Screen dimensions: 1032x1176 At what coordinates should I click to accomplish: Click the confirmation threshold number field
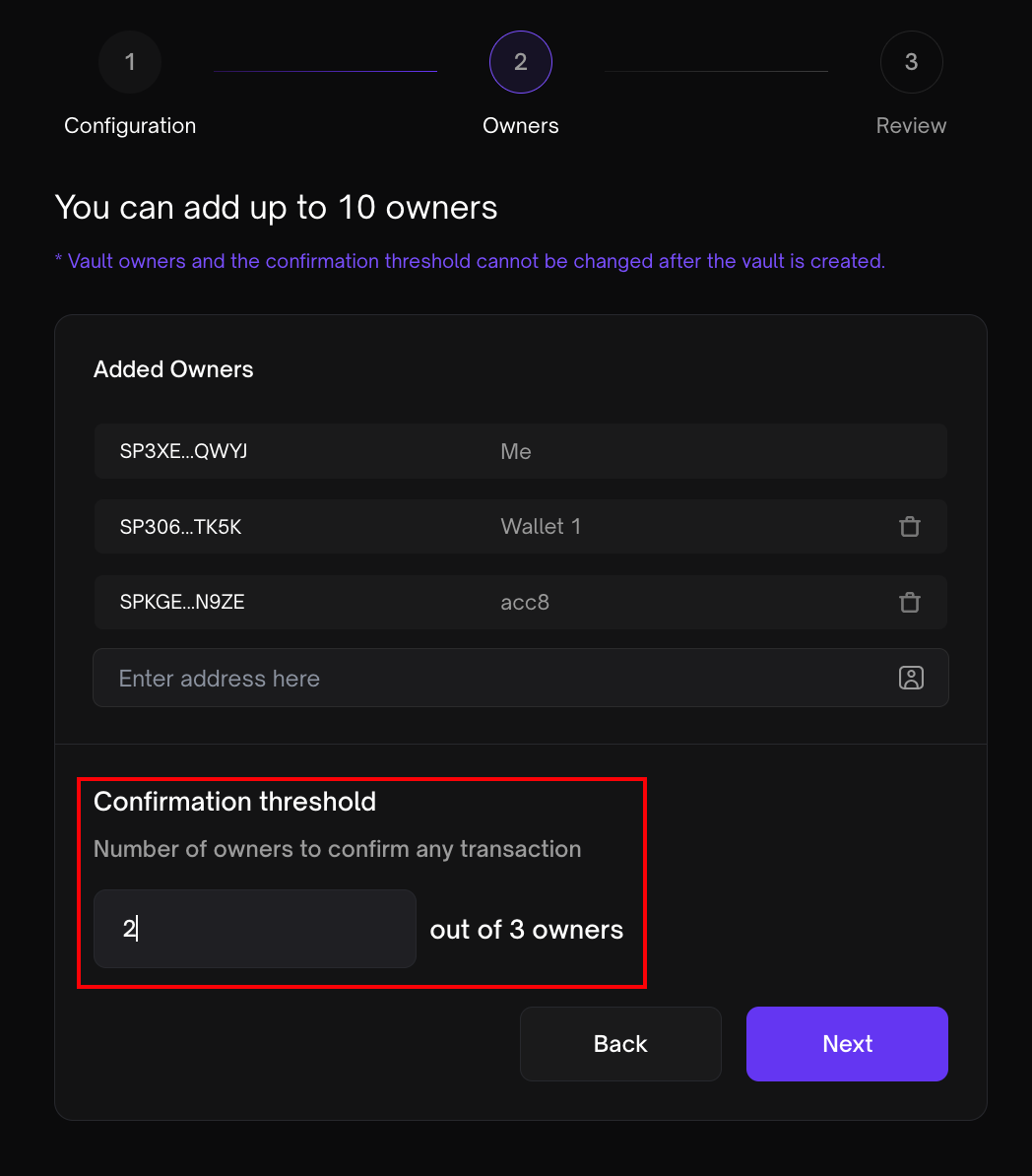pyautogui.click(x=255, y=929)
